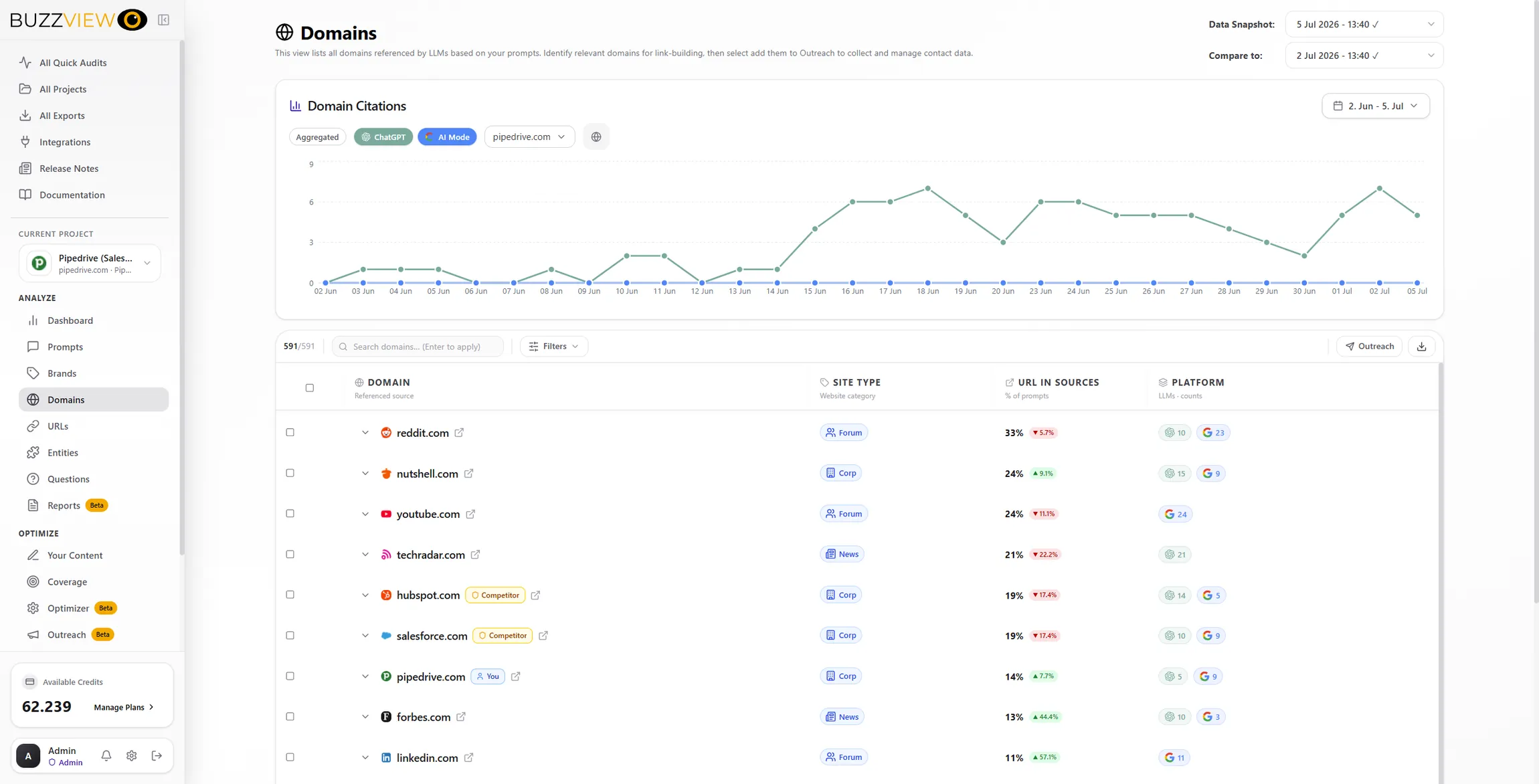Check the reddit.com row checkbox
Image resolution: width=1539 pixels, height=784 pixels.
point(290,433)
